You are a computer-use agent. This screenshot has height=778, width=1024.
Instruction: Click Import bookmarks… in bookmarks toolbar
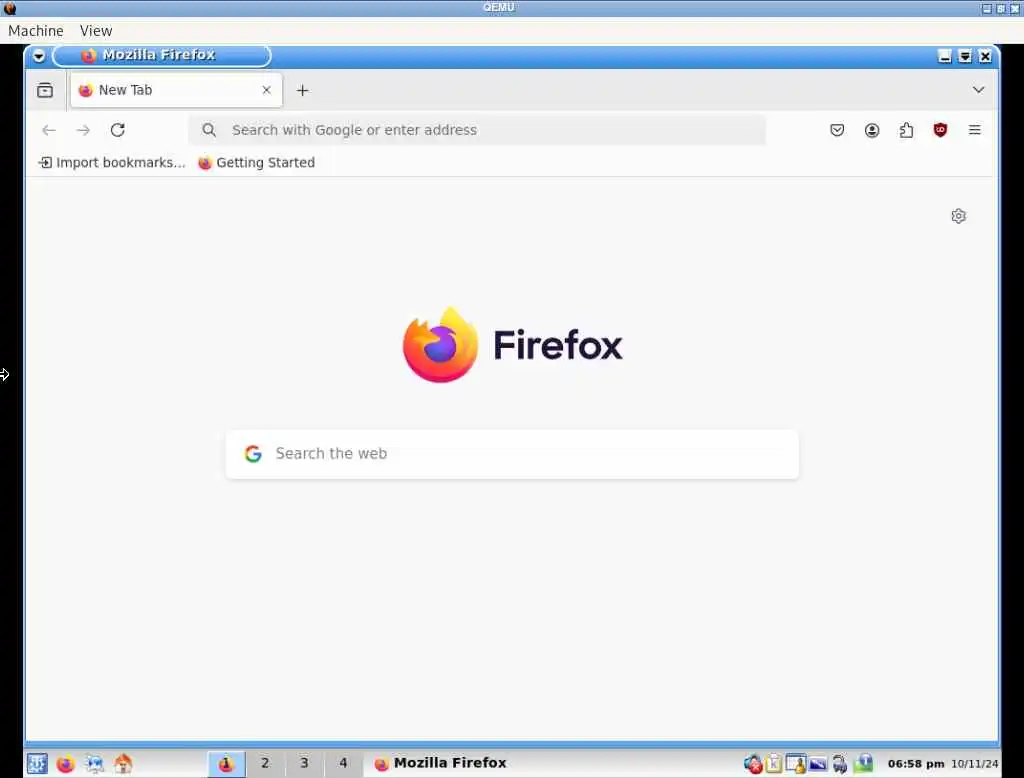coord(112,163)
